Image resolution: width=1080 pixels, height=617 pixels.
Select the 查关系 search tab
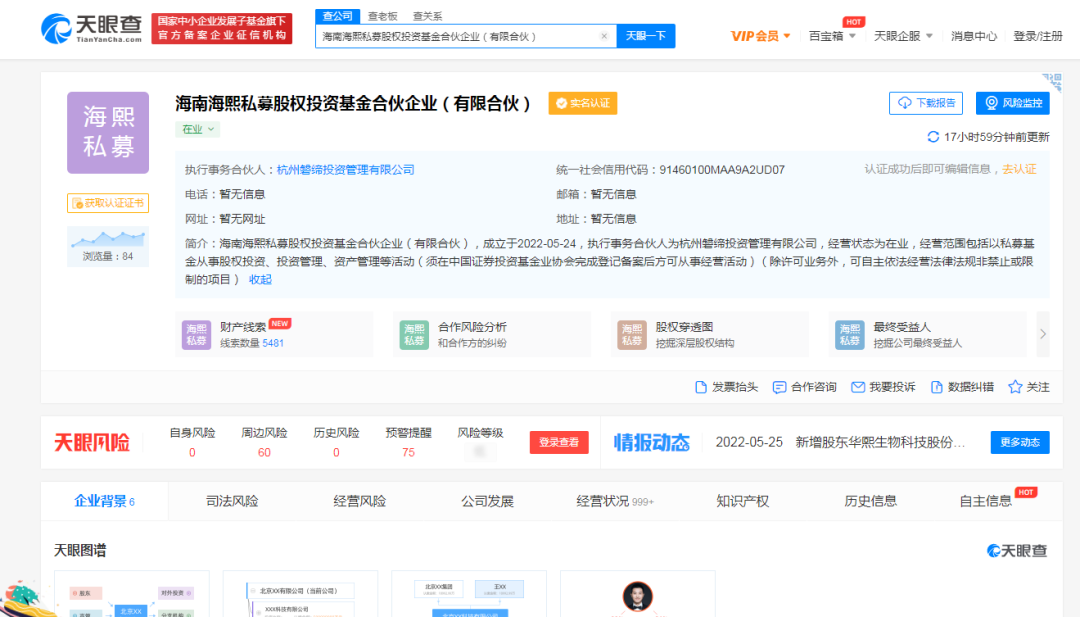(427, 16)
